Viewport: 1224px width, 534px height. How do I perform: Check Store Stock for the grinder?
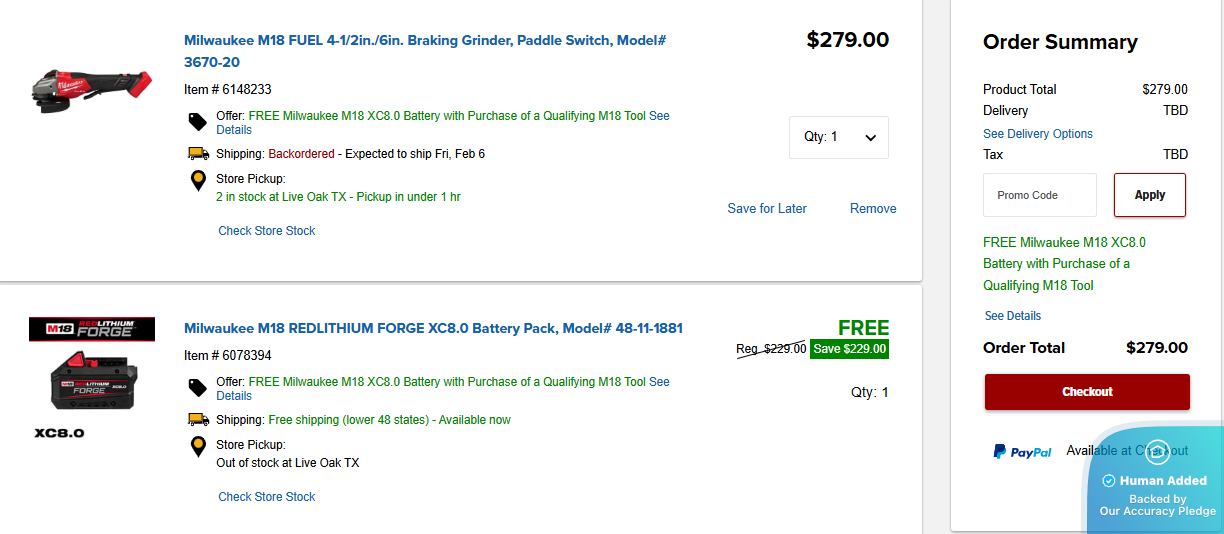(x=267, y=231)
